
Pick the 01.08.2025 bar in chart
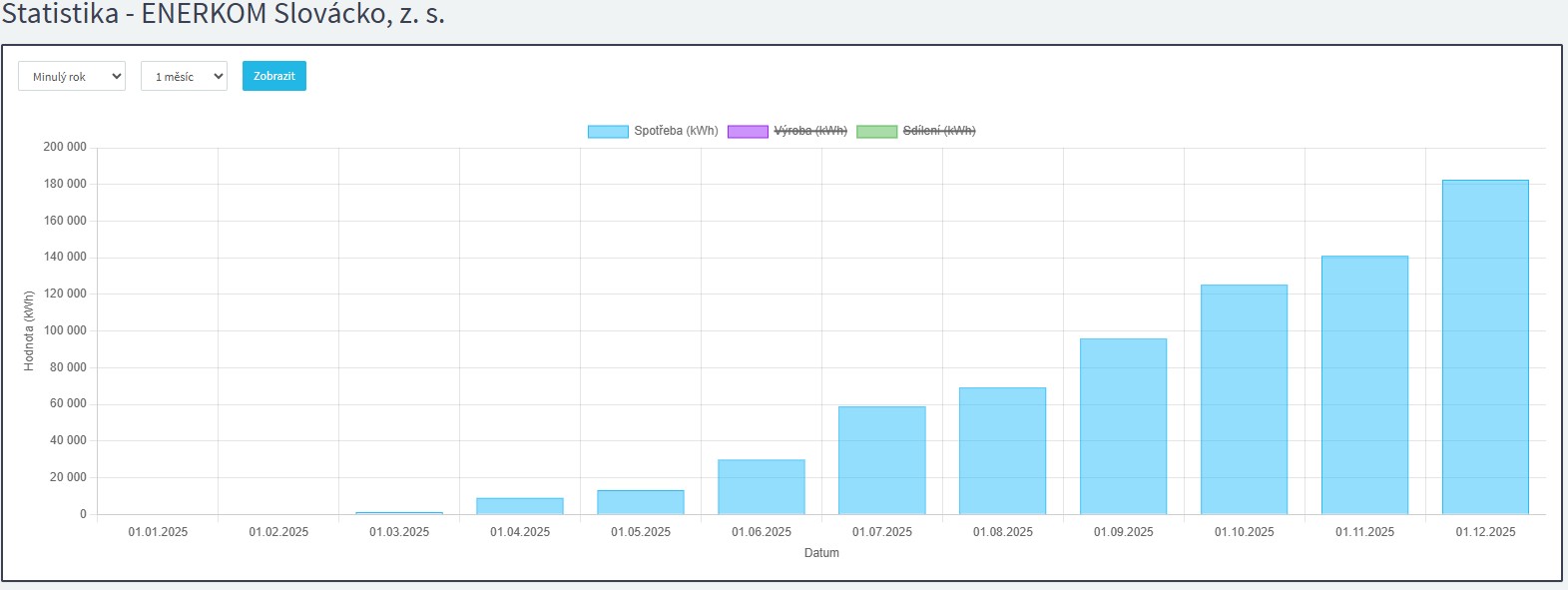tap(1002, 451)
